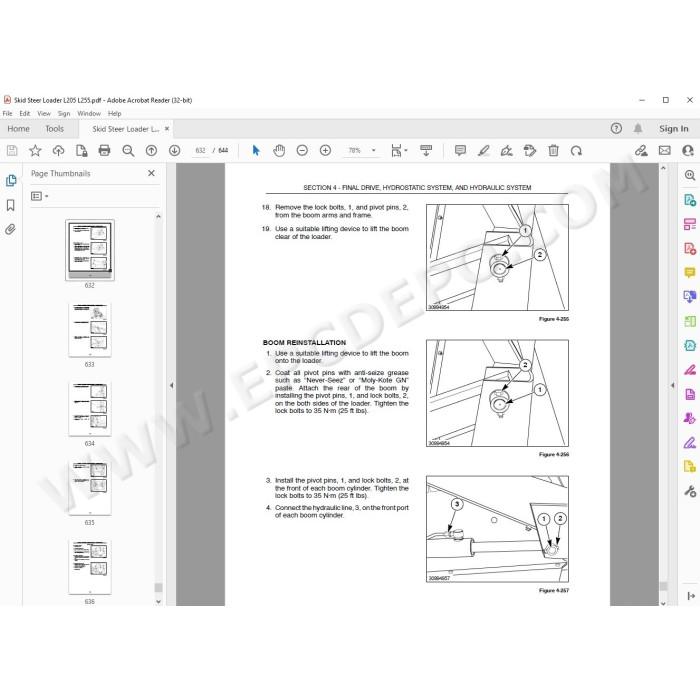Go to next page arrow

pos(175,151)
